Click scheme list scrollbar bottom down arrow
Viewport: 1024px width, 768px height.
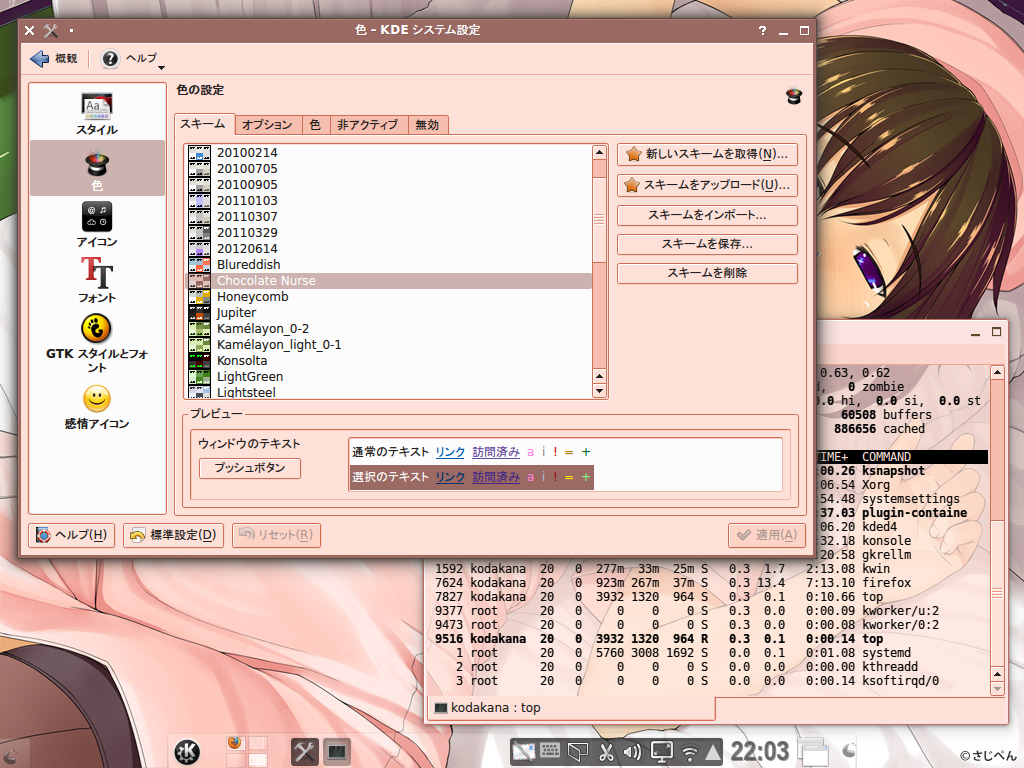point(599,391)
